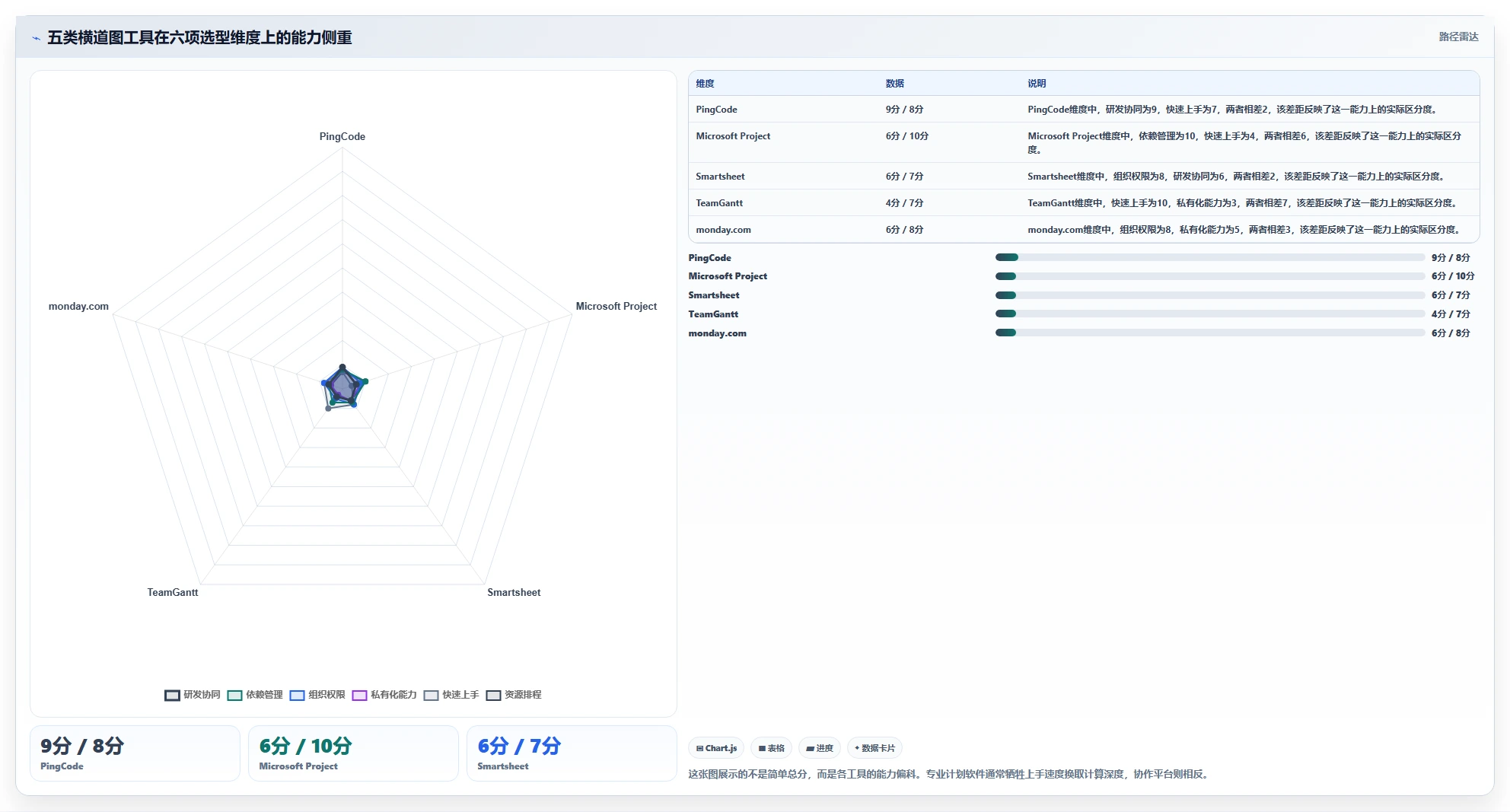The height and width of the screenshot is (812, 1510).
Task: Click the PingCode progress bar
Action: click(1210, 257)
